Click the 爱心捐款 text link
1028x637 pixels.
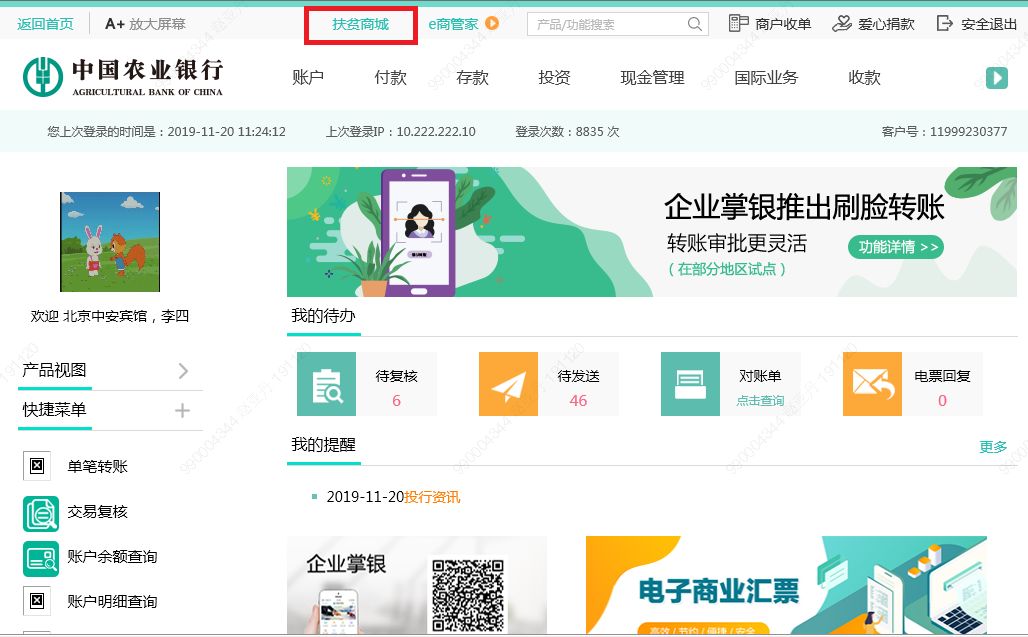886,24
